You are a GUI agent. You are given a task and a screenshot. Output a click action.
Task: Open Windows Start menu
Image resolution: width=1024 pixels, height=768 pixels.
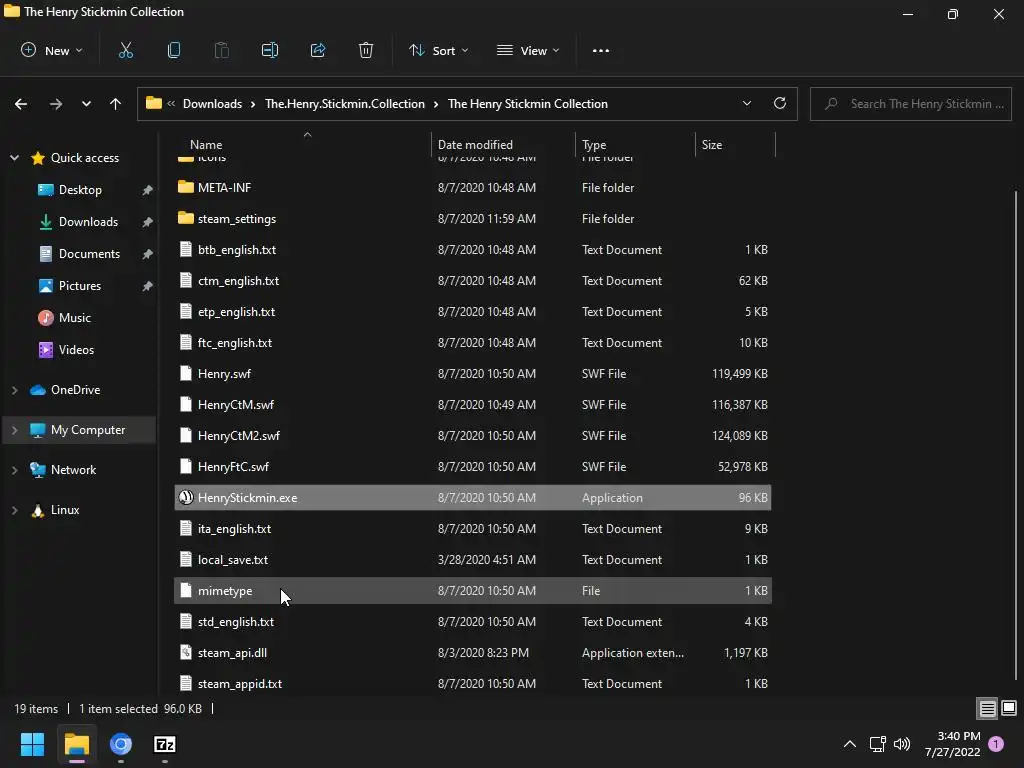[x=32, y=744]
